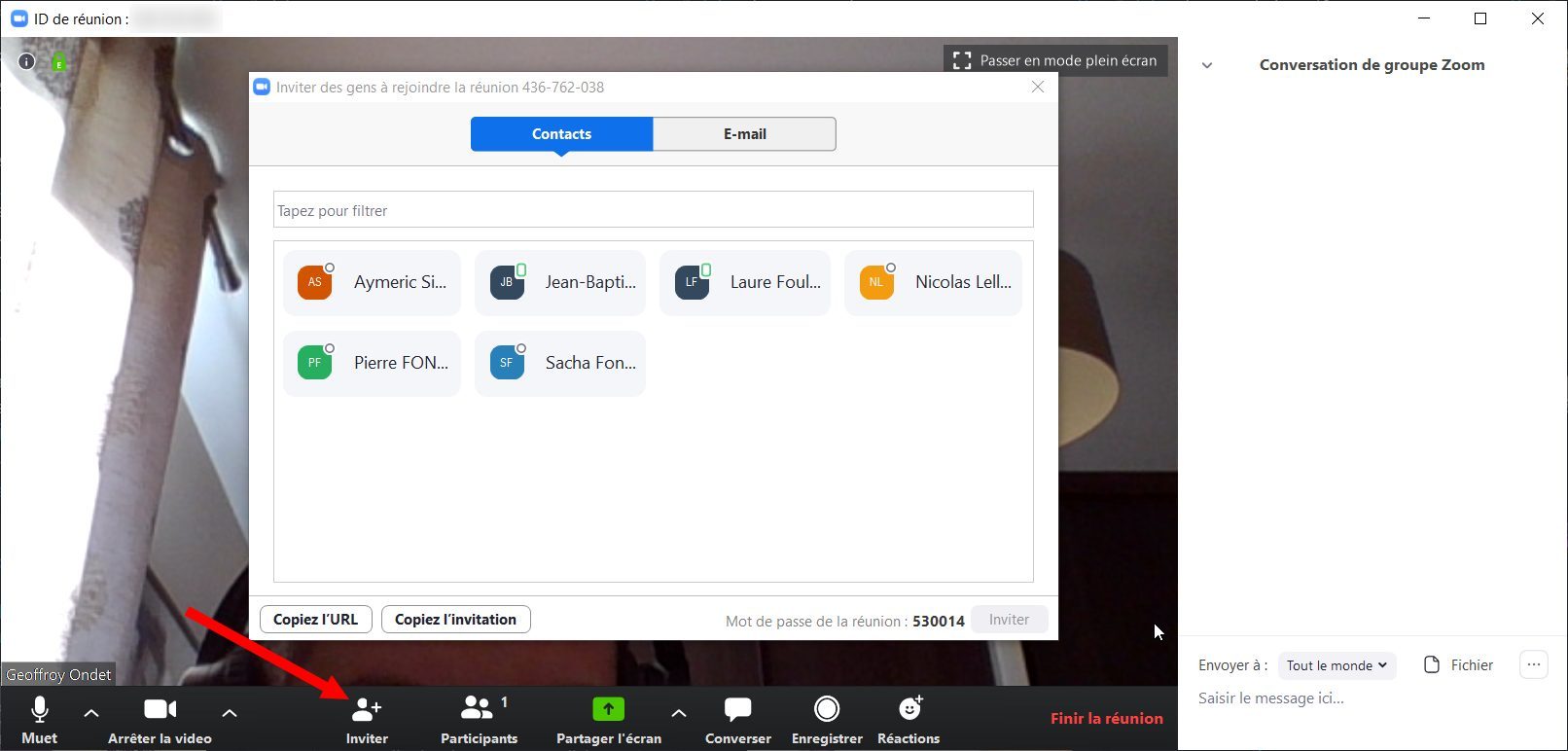Select contact Laure Foul...
Screen dimensions: 1568x751
(x=745, y=282)
